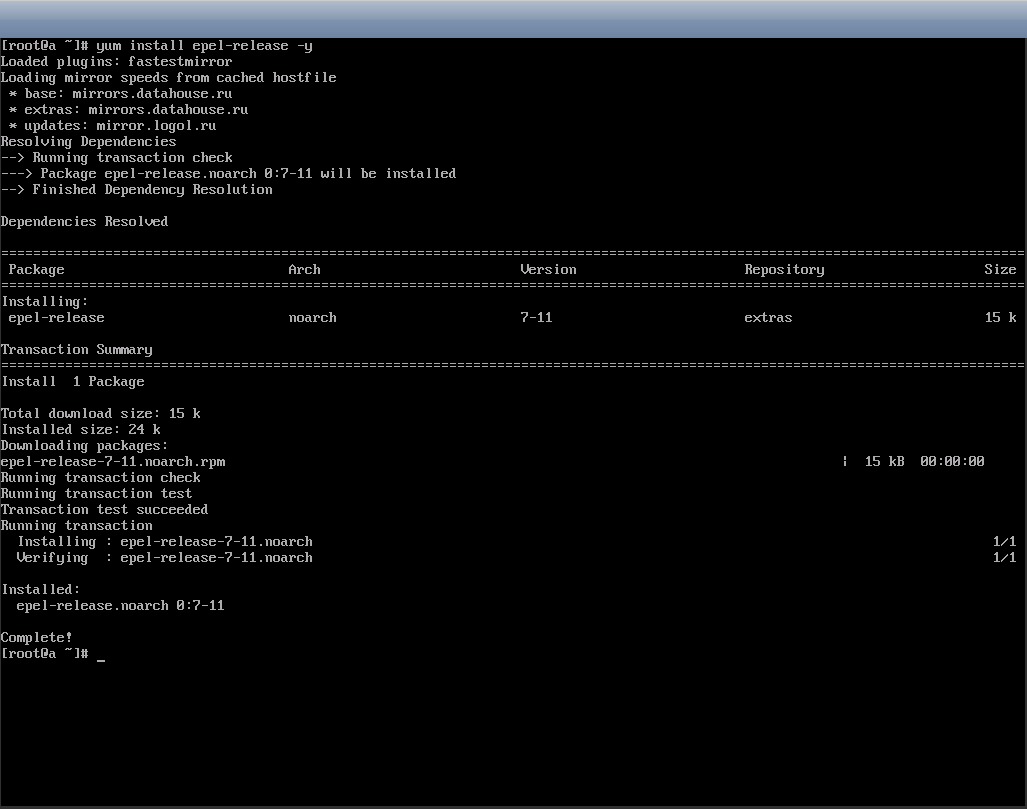Select "--> Finished Dependency Resolution" line
The image size is (1027, 809).
point(136,190)
